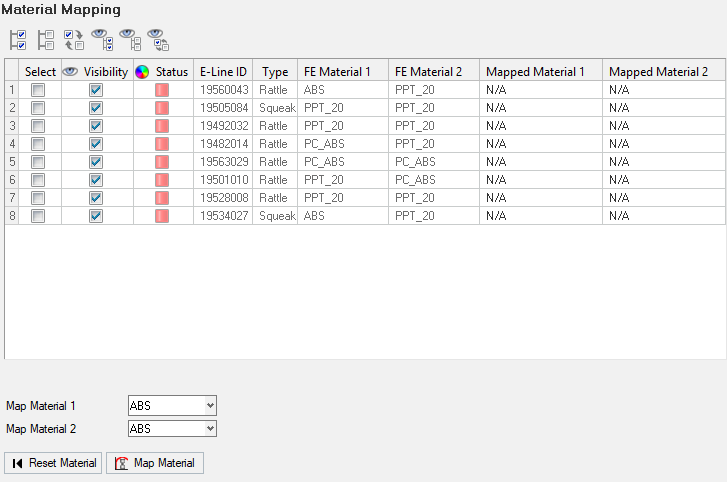The height and width of the screenshot is (482, 727).
Task: Select the Mapped Material 1 cell in row 4
Action: click(540, 144)
